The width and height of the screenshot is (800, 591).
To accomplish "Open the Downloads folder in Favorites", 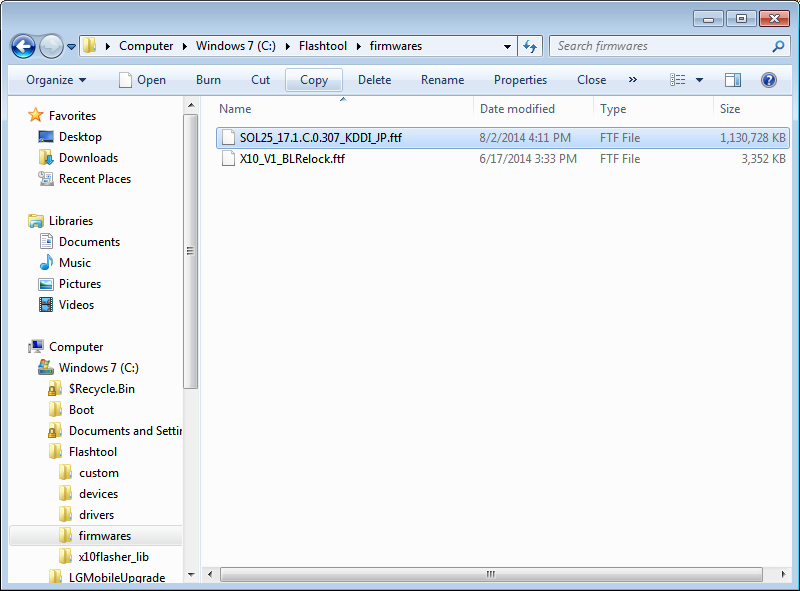I will coord(88,158).
